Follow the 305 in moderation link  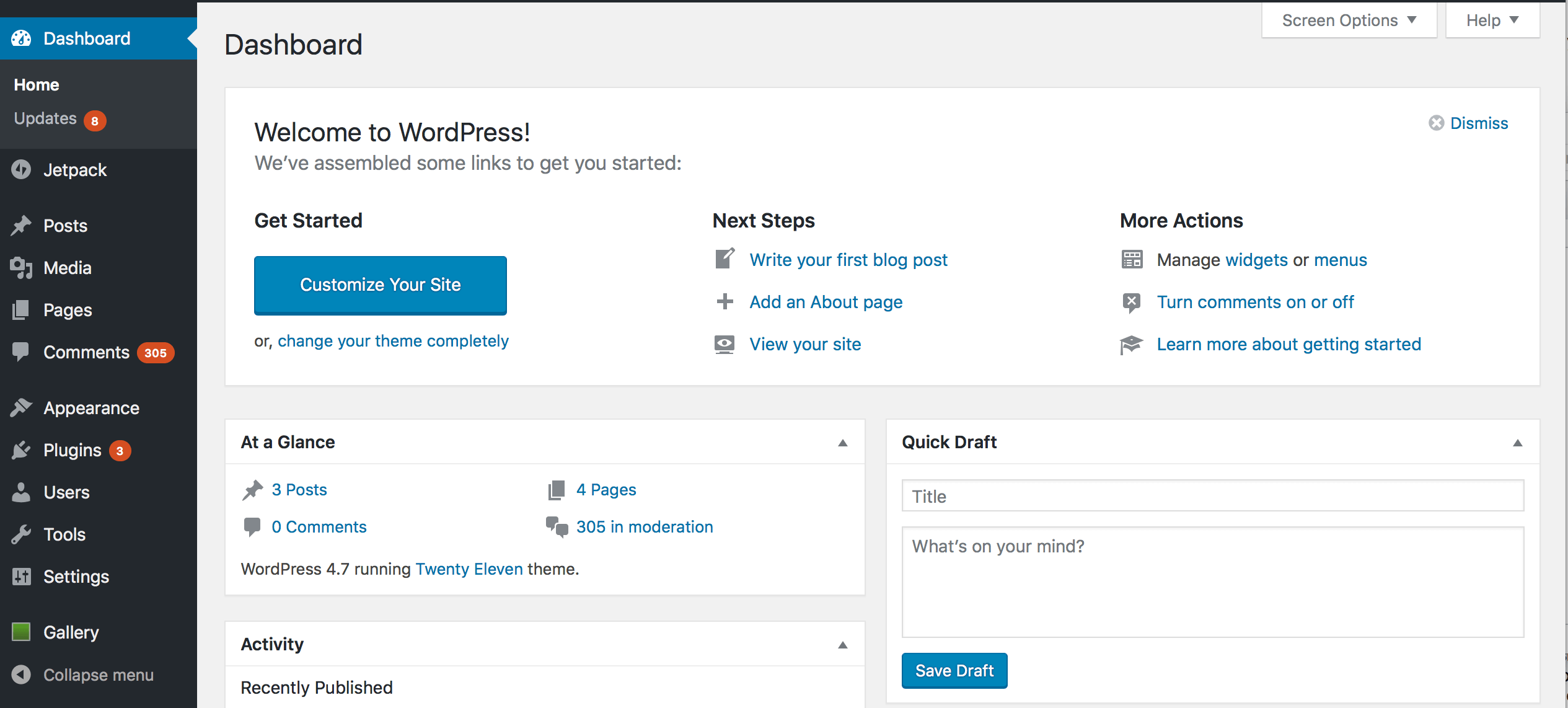click(644, 527)
